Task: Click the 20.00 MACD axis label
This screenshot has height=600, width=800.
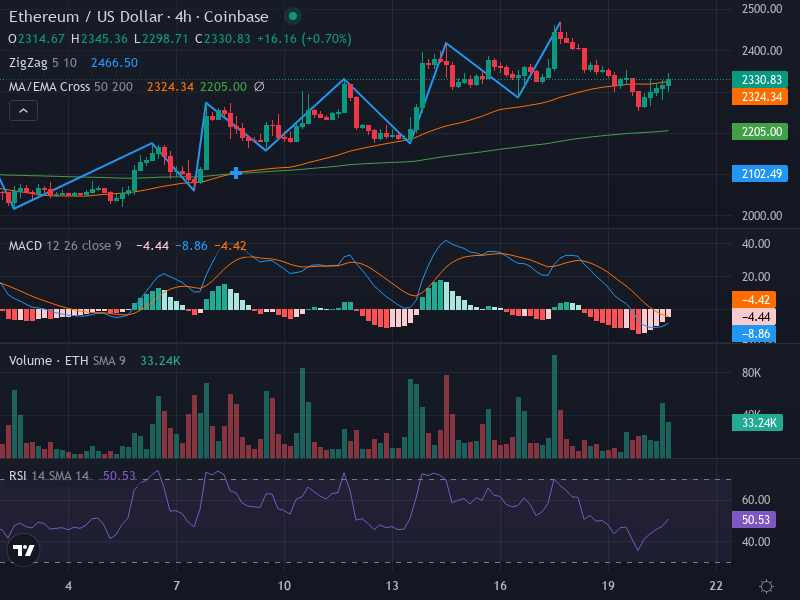Action: (756, 277)
